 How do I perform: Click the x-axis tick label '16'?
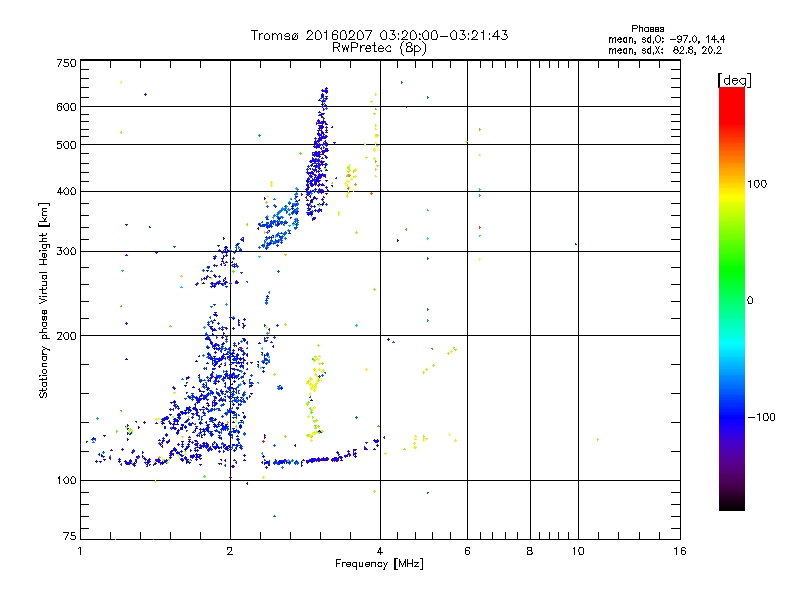tap(680, 551)
